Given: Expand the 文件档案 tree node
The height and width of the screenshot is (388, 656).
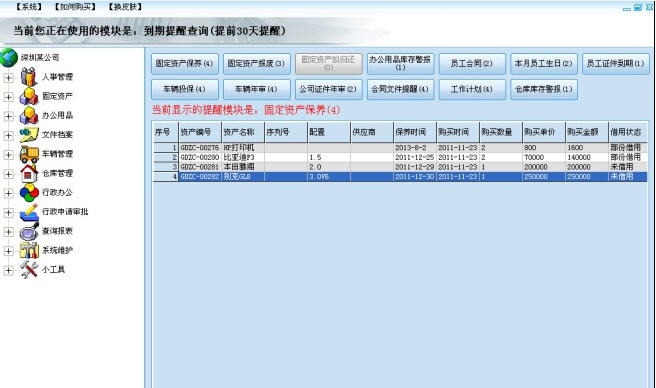Looking at the screenshot, I should 8,135.
